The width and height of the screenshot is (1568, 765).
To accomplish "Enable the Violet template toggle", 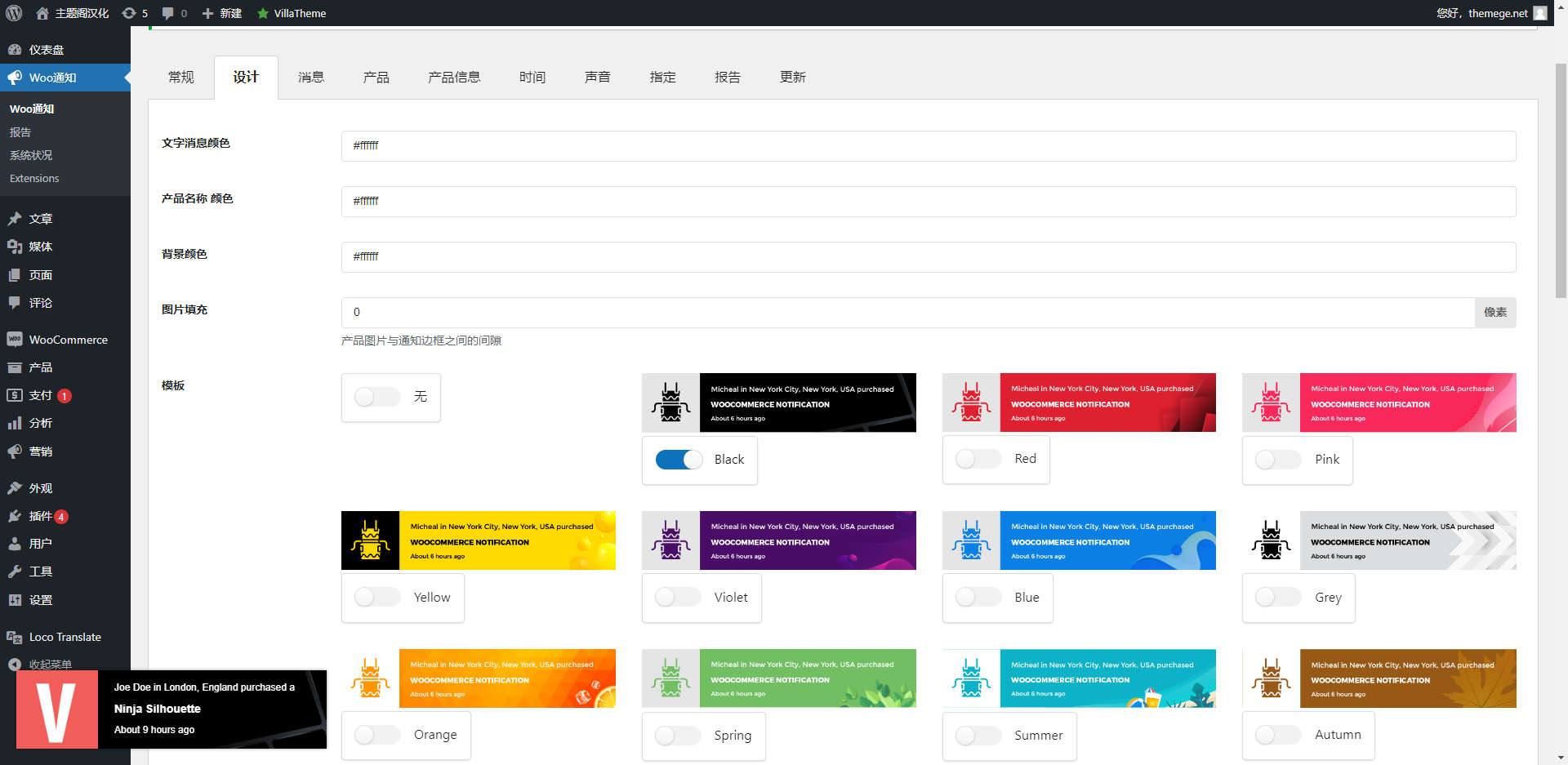I will [678, 597].
